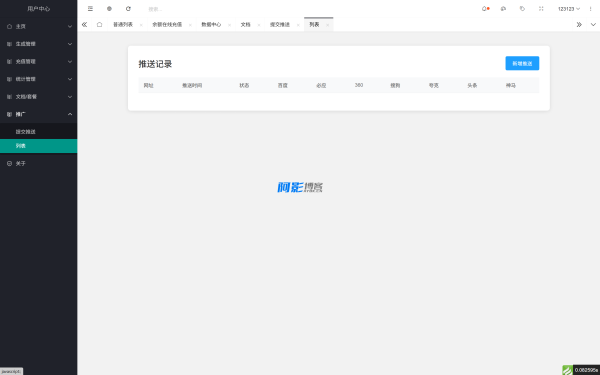Click the smiley icon beside 关于

point(10,163)
